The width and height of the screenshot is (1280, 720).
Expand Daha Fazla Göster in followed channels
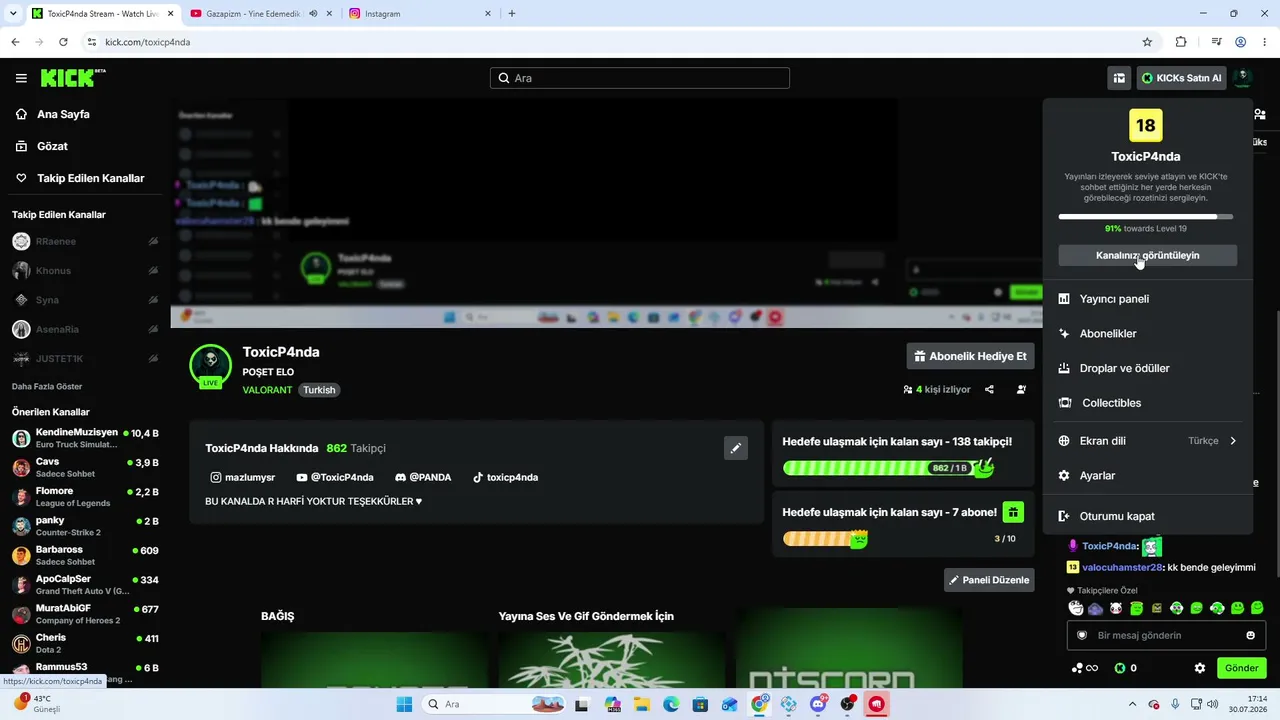coord(47,386)
